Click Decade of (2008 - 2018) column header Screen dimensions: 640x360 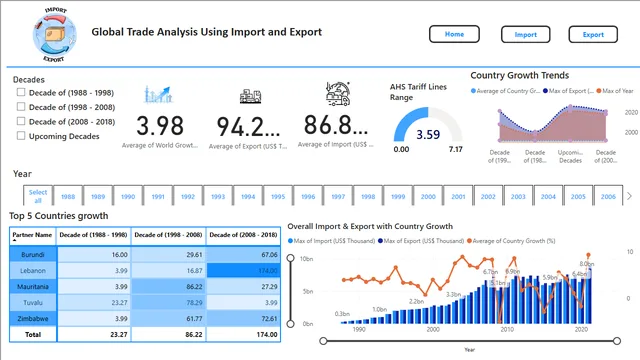(243, 235)
